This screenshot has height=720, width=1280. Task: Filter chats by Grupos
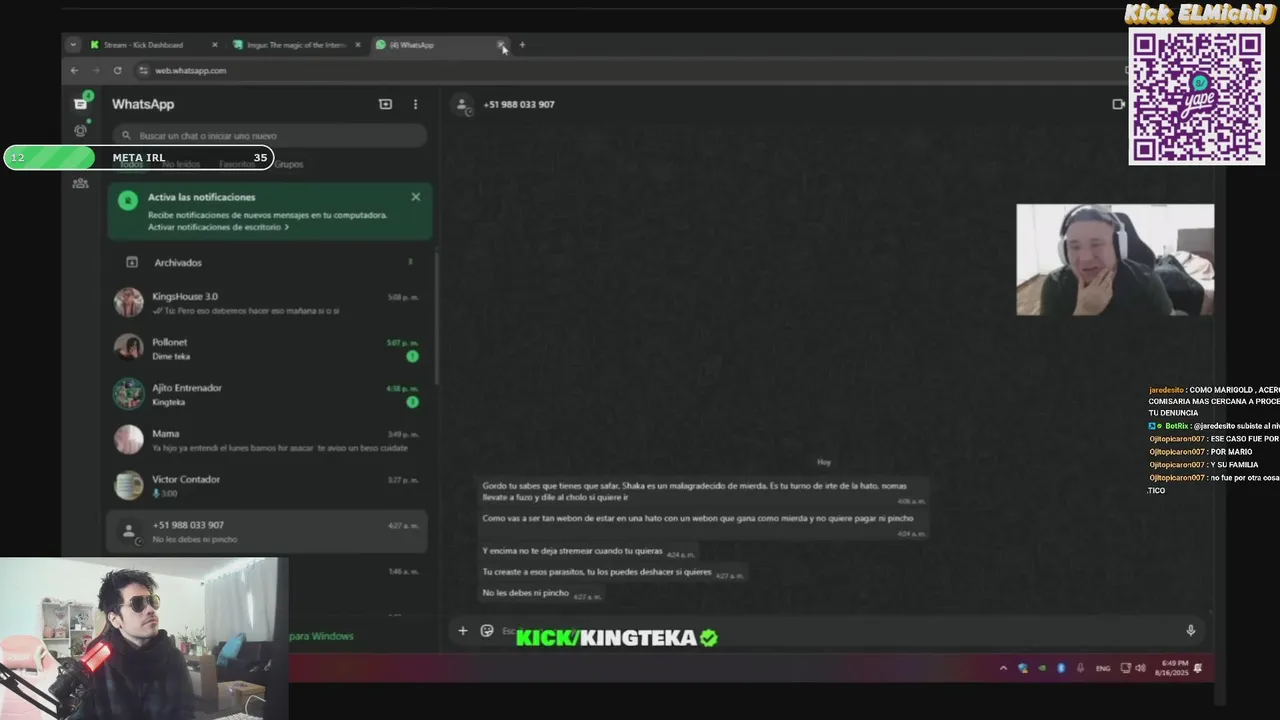point(289,164)
